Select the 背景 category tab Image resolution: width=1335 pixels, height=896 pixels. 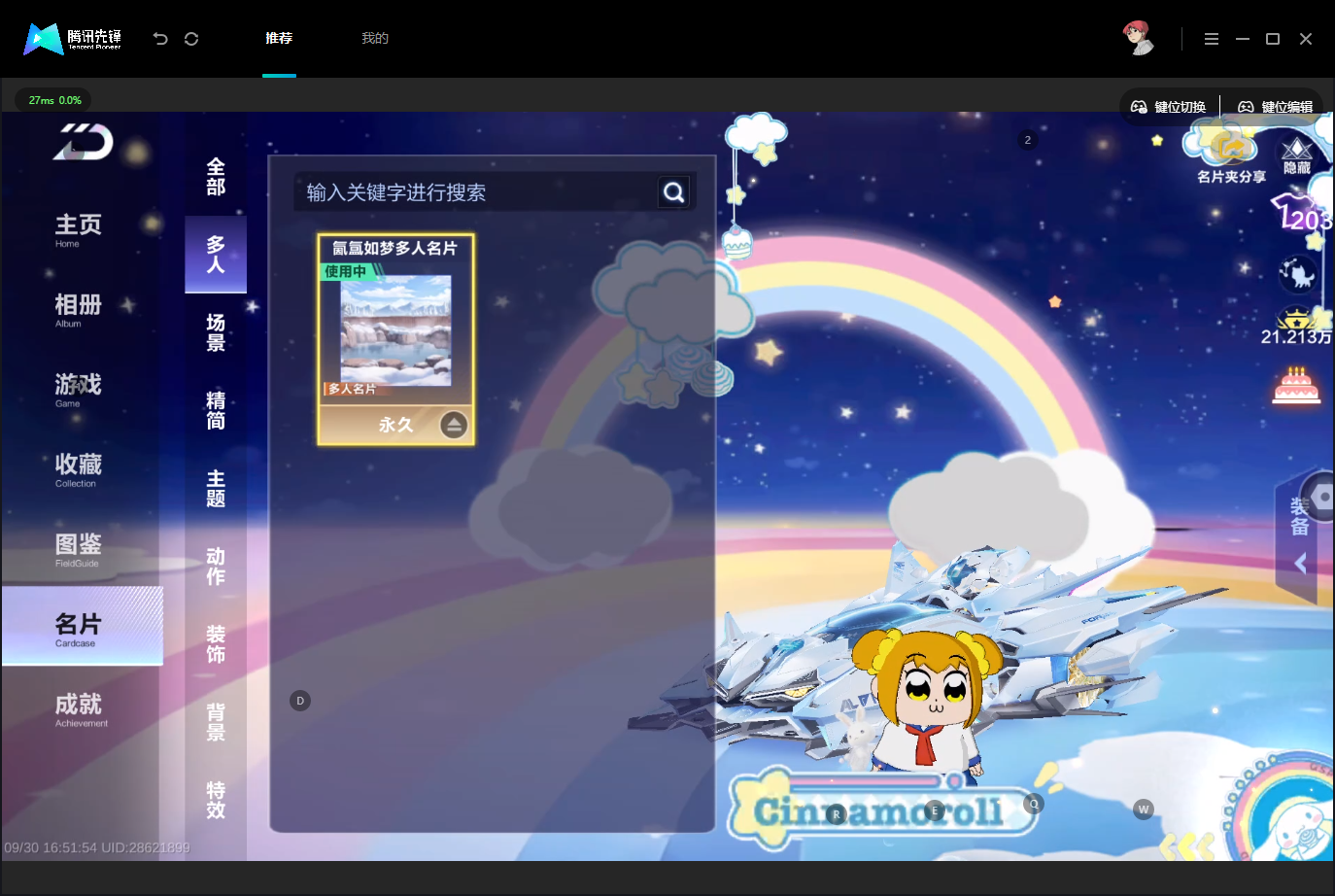pos(216,722)
